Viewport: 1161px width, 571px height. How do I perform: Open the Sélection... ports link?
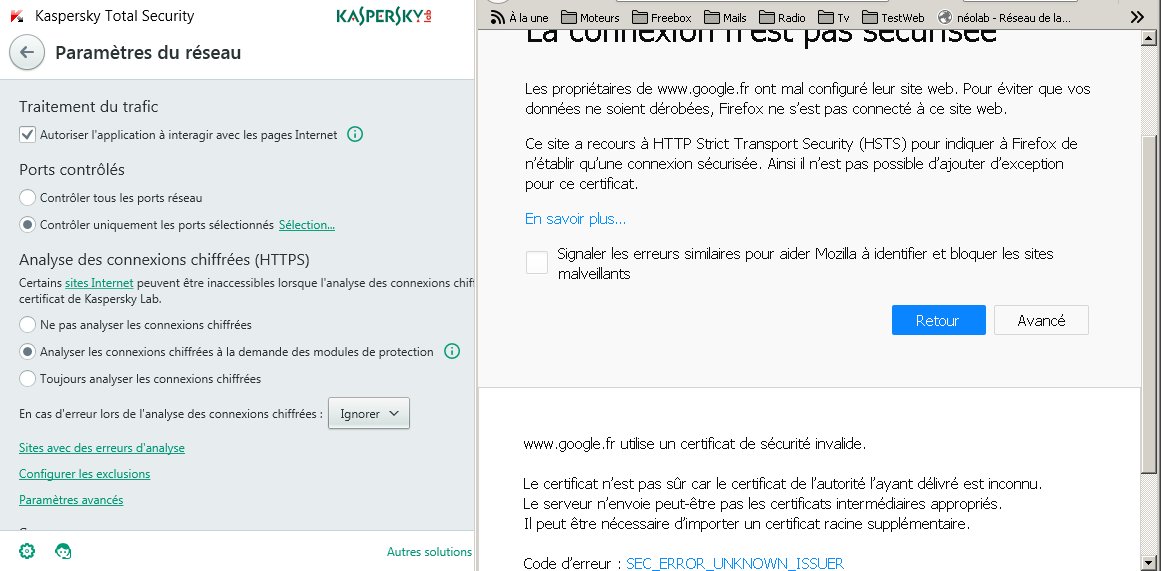click(x=307, y=224)
